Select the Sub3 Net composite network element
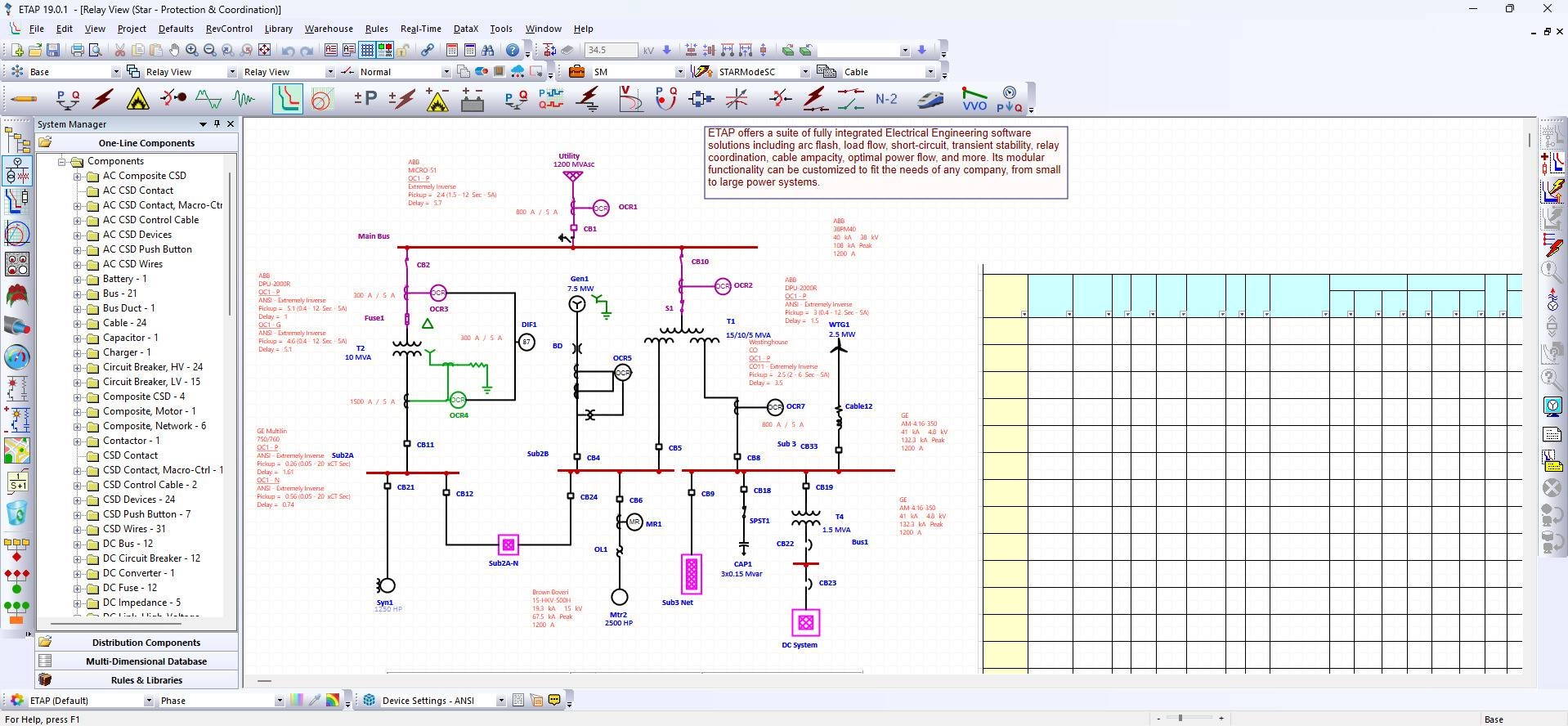 pos(692,574)
